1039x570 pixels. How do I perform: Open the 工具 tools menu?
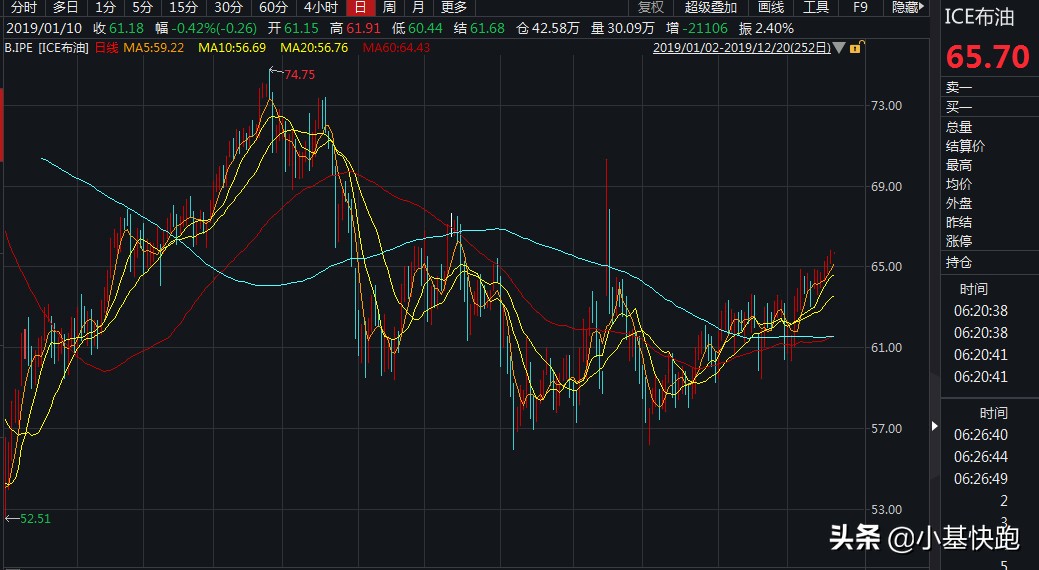[816, 7]
